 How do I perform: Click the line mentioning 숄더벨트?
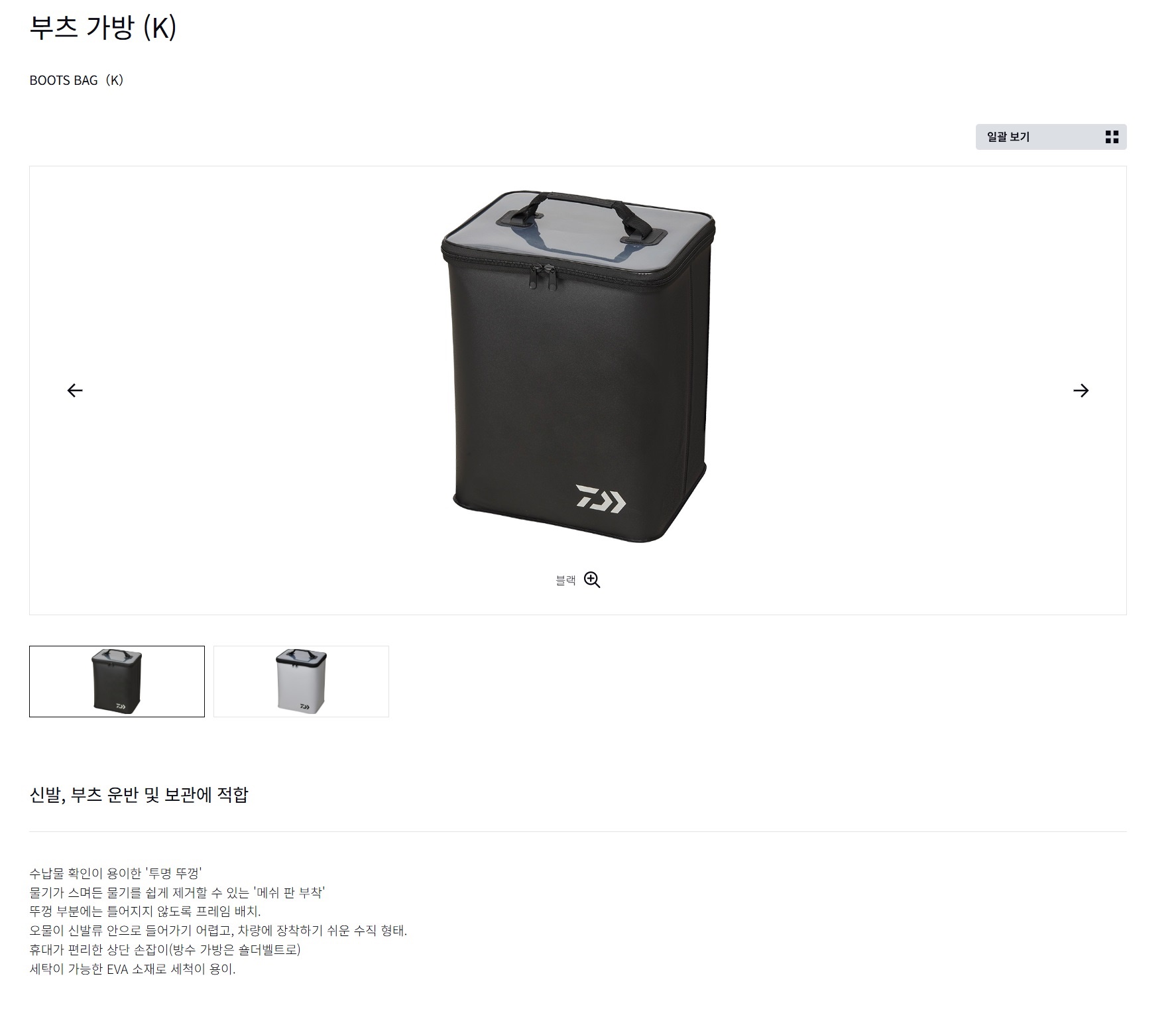(165, 950)
